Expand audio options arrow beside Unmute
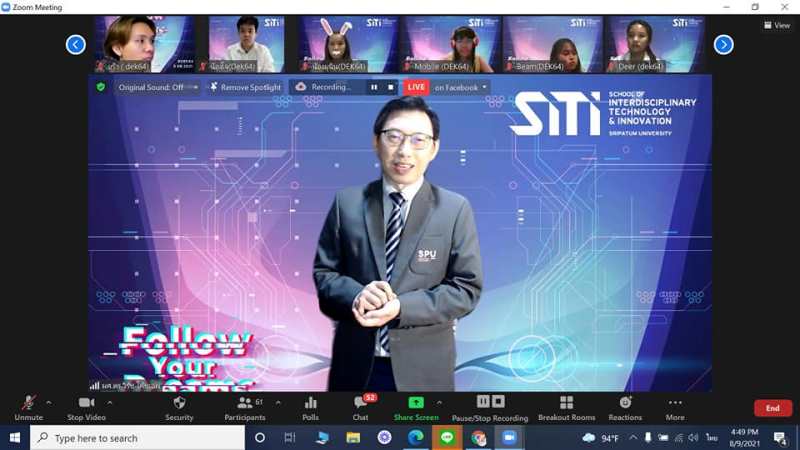Image resolution: width=800 pixels, height=450 pixels. [x=49, y=403]
